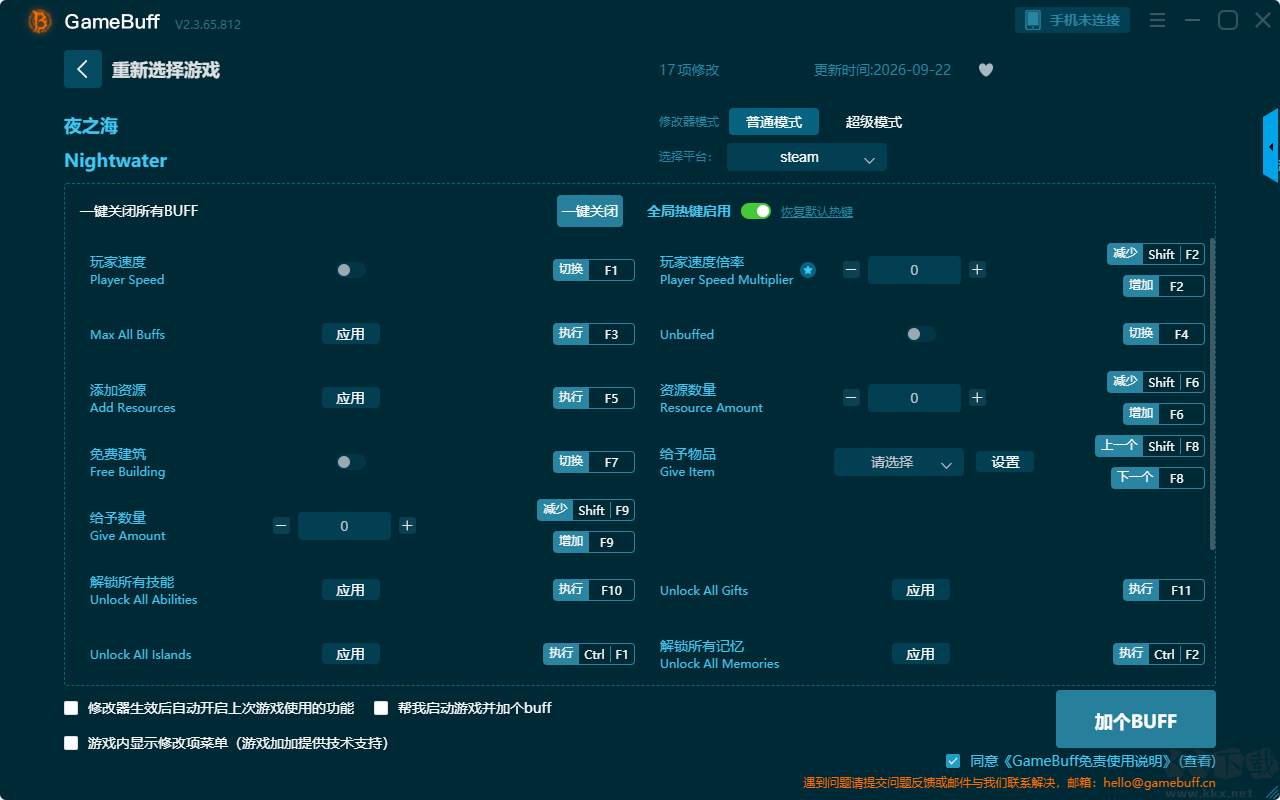Click the F3 hotkey for Max All Buffs
Image resolution: width=1280 pixels, height=800 pixels.
(x=594, y=334)
